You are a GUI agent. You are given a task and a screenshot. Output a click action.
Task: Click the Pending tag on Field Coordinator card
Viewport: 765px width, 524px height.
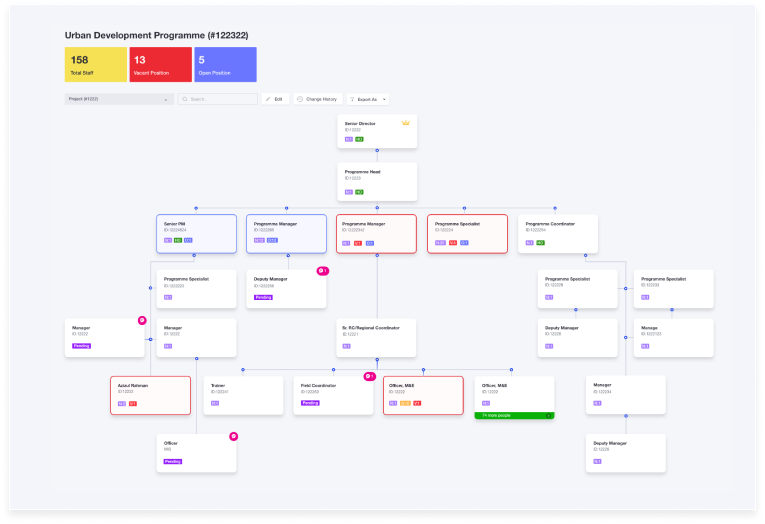point(310,403)
